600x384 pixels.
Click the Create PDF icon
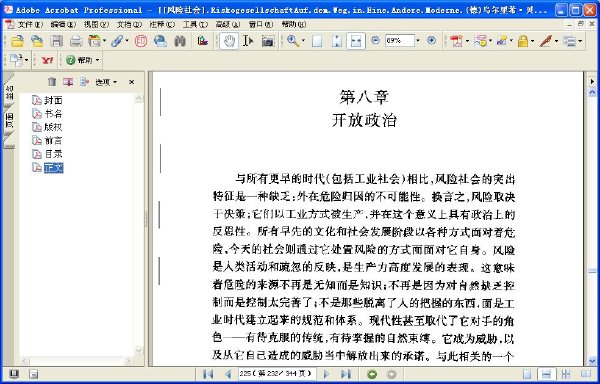tap(456, 41)
